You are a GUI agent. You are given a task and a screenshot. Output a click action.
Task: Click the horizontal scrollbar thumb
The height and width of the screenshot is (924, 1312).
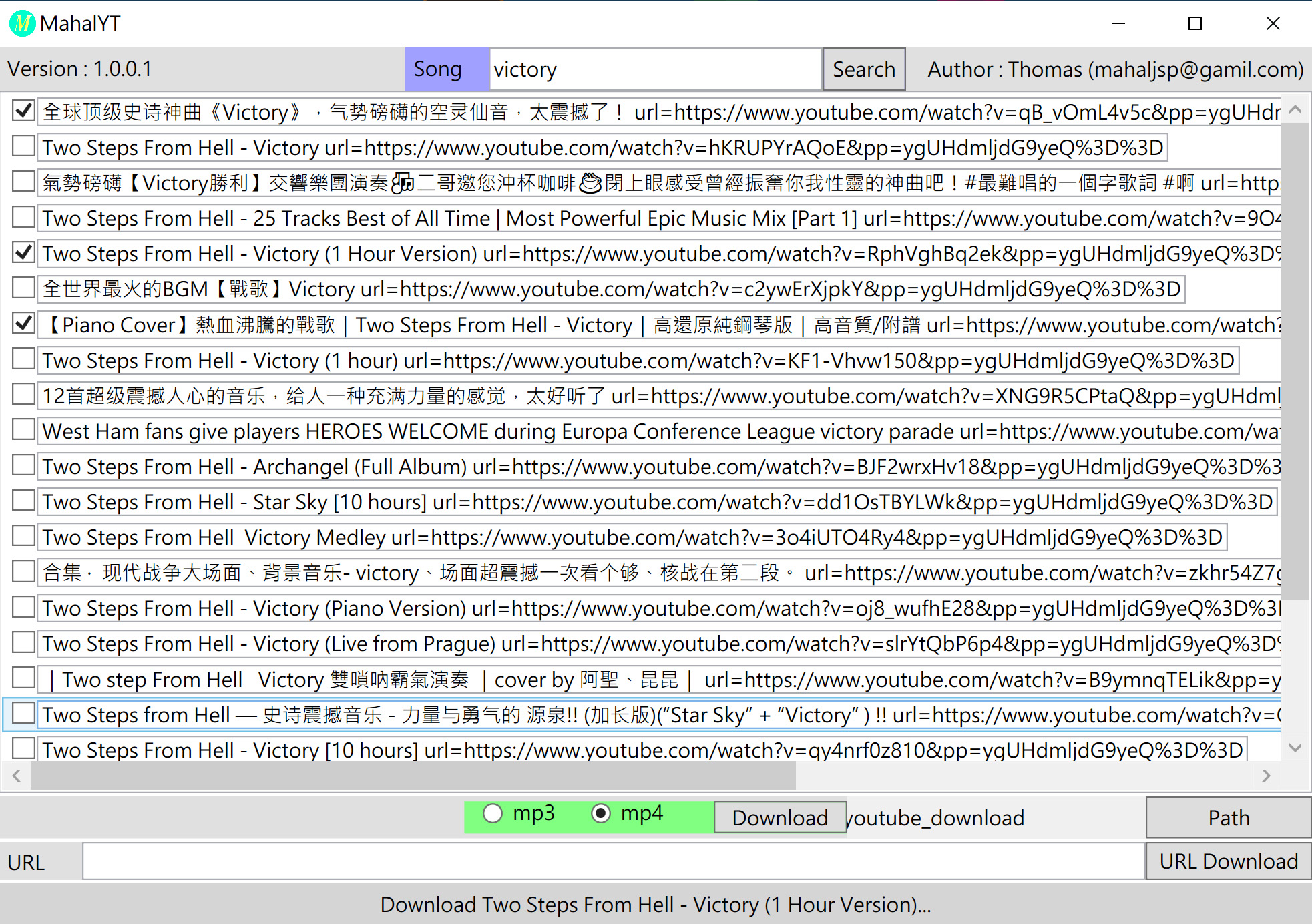413,776
